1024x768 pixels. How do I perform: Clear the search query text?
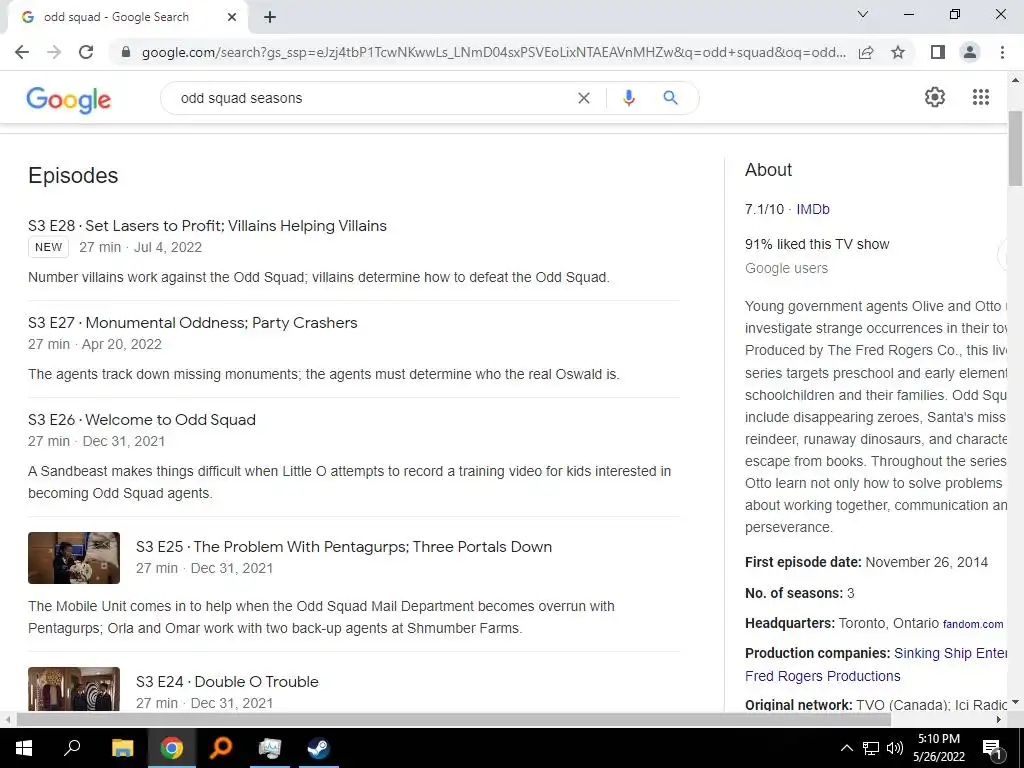pos(584,98)
